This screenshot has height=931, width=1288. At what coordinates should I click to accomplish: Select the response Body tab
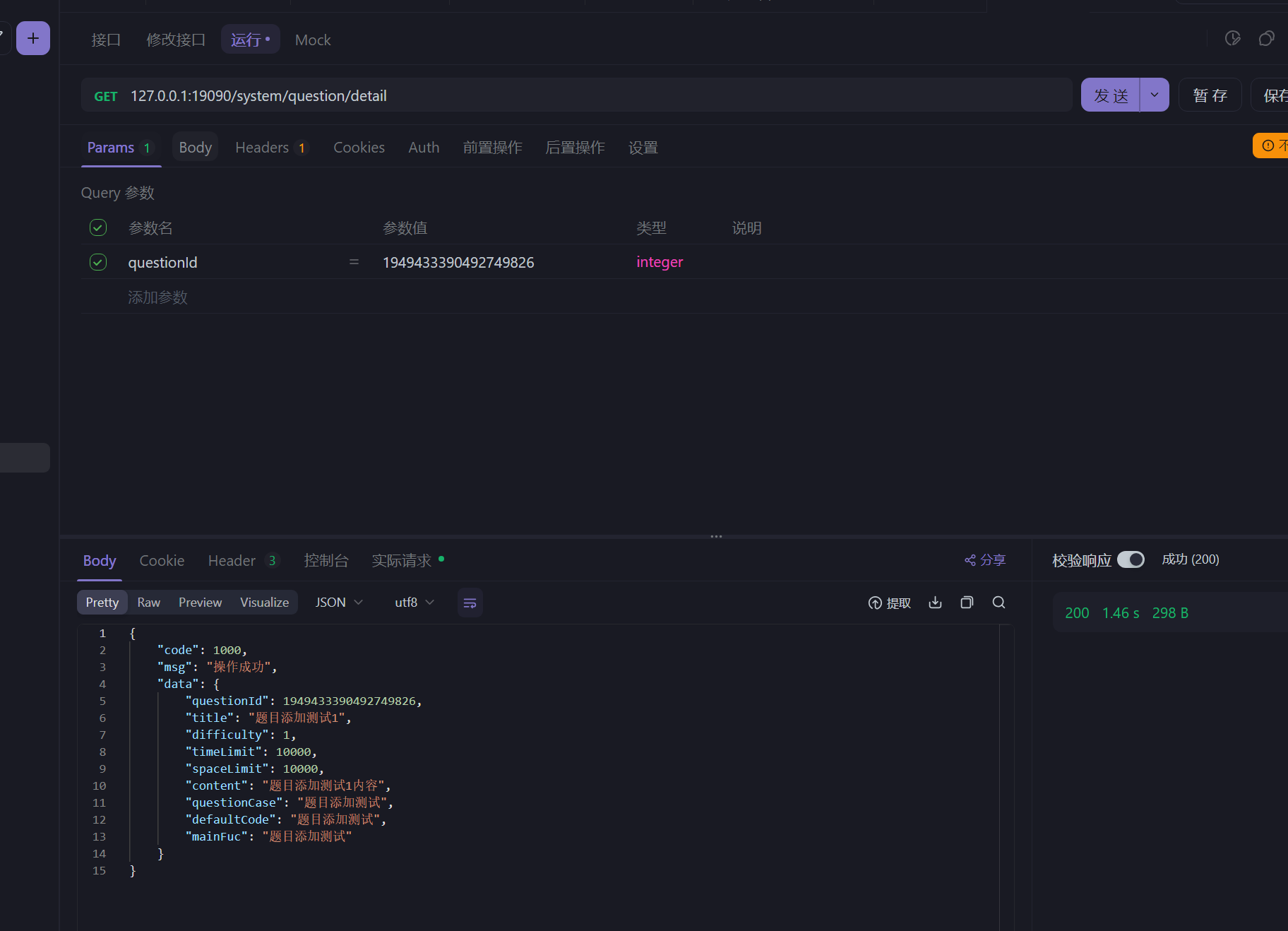click(x=100, y=561)
